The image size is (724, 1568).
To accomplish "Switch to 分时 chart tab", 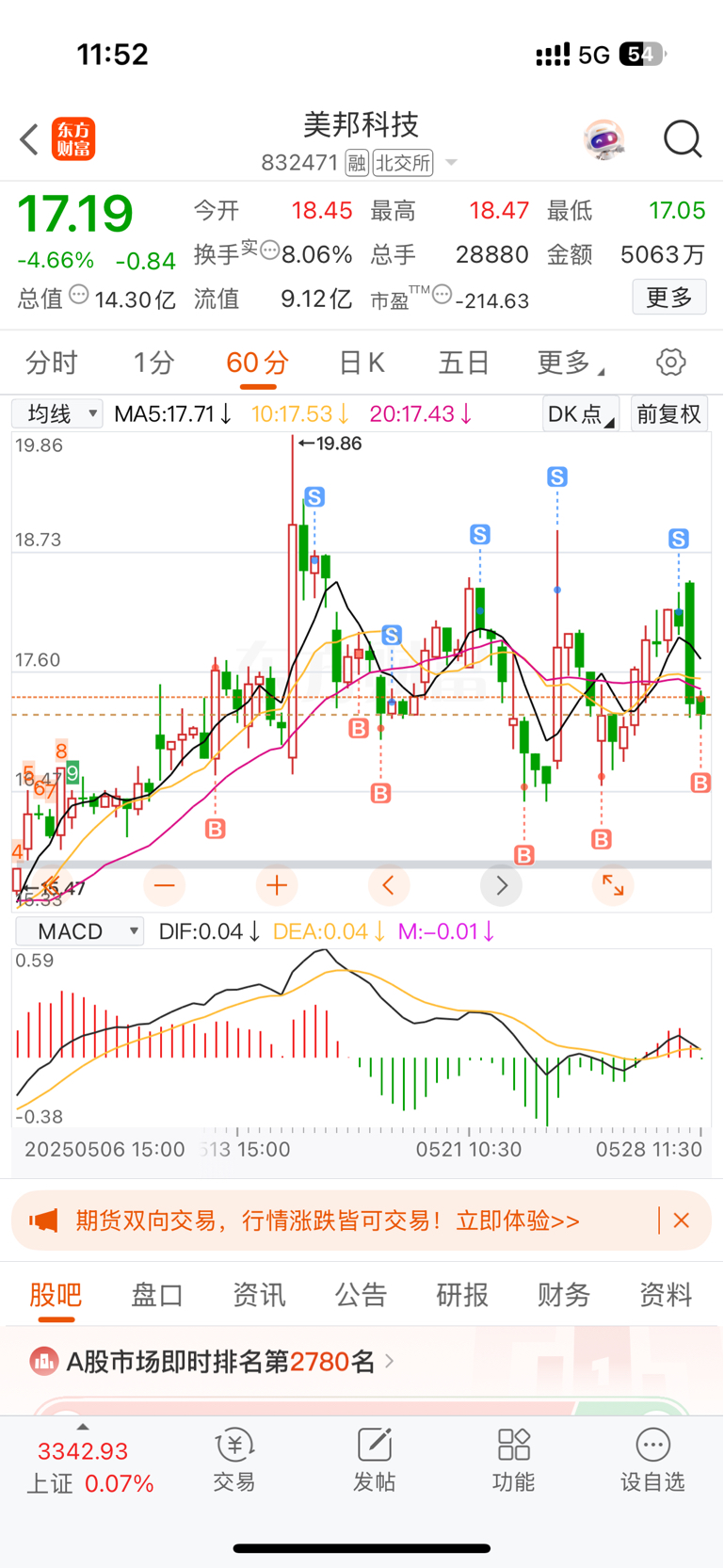I will point(52,363).
